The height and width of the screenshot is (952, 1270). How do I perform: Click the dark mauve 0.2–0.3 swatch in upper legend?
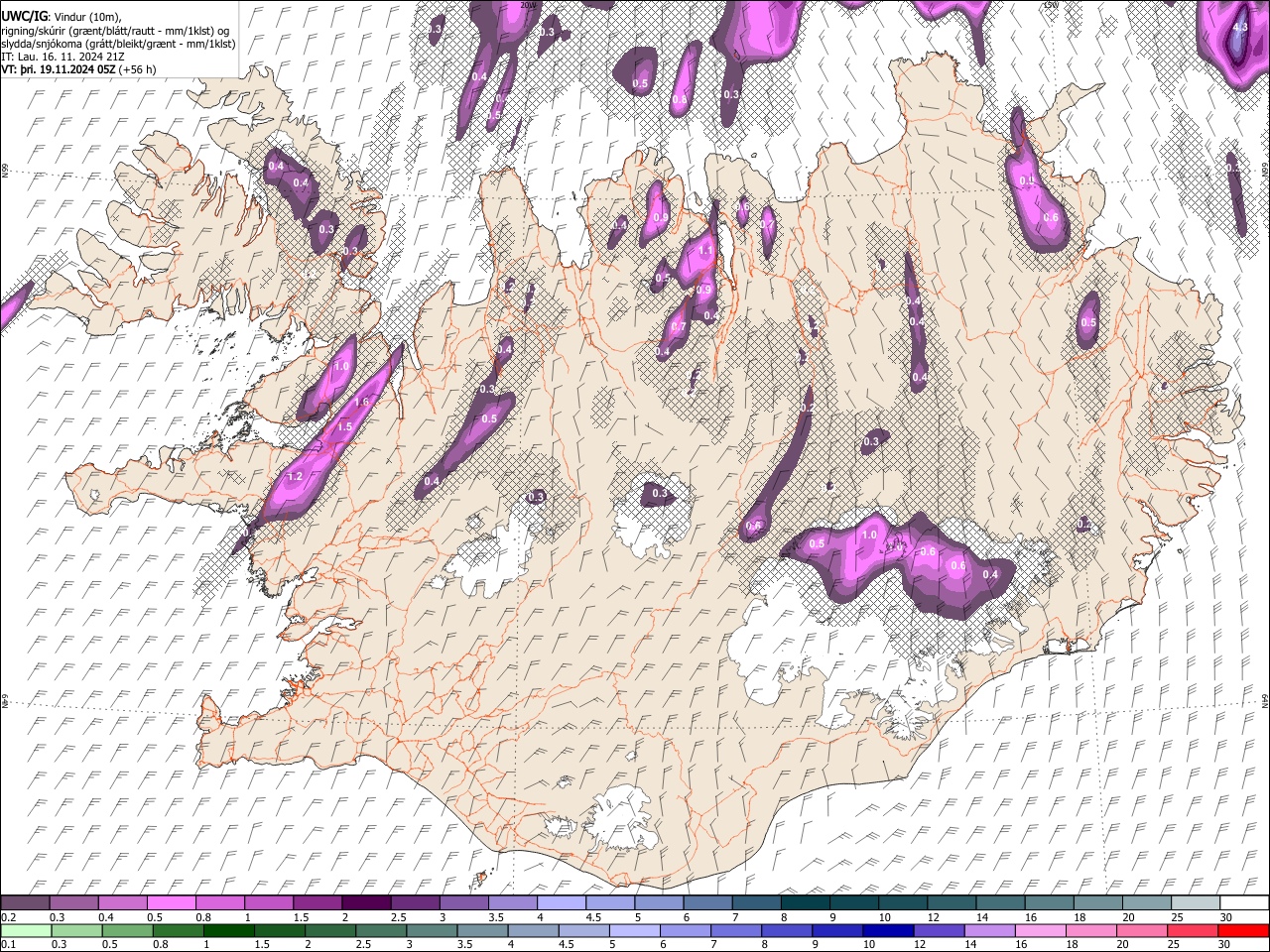click(x=26, y=902)
